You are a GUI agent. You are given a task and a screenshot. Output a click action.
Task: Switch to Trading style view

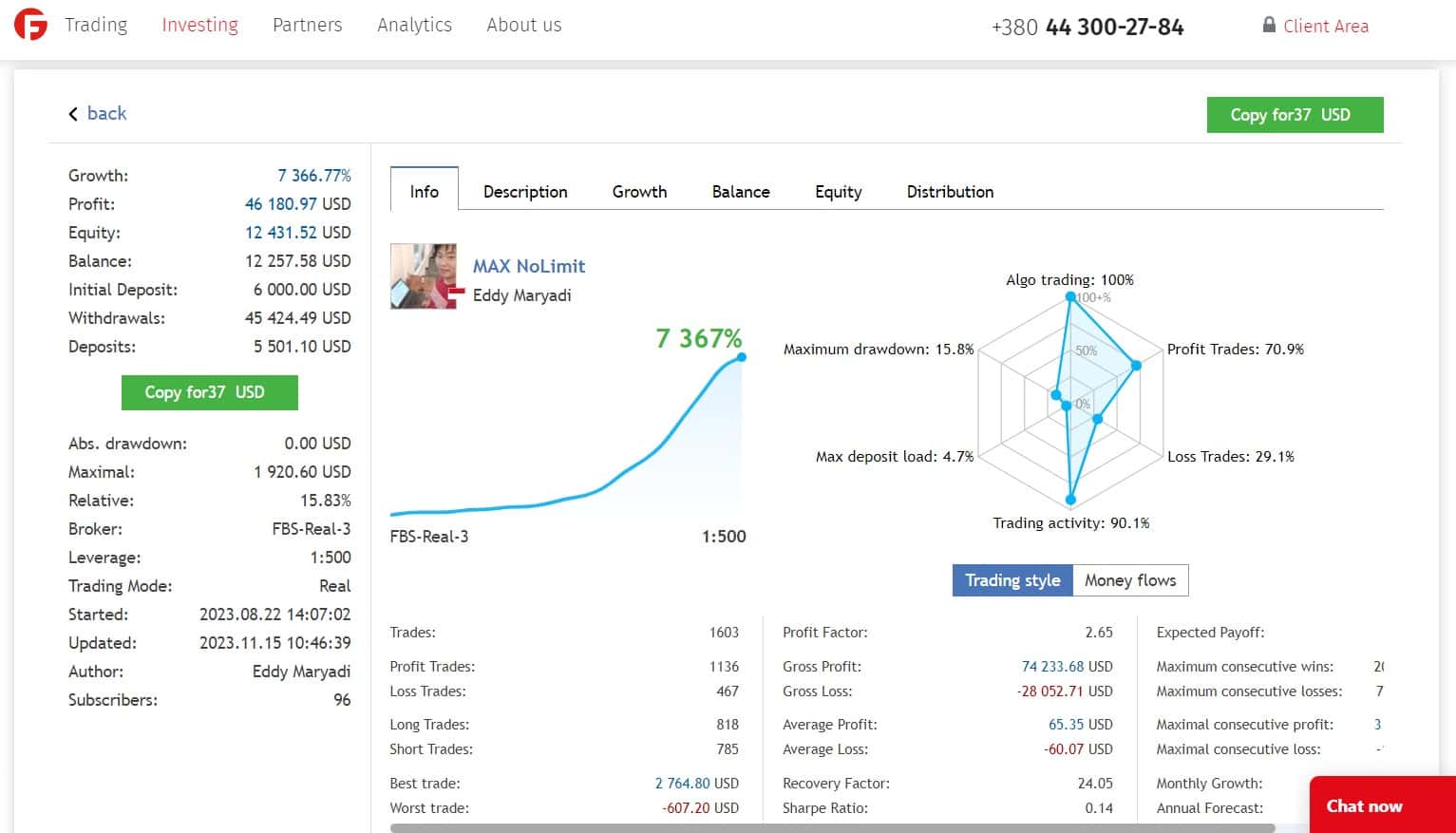click(x=1012, y=580)
